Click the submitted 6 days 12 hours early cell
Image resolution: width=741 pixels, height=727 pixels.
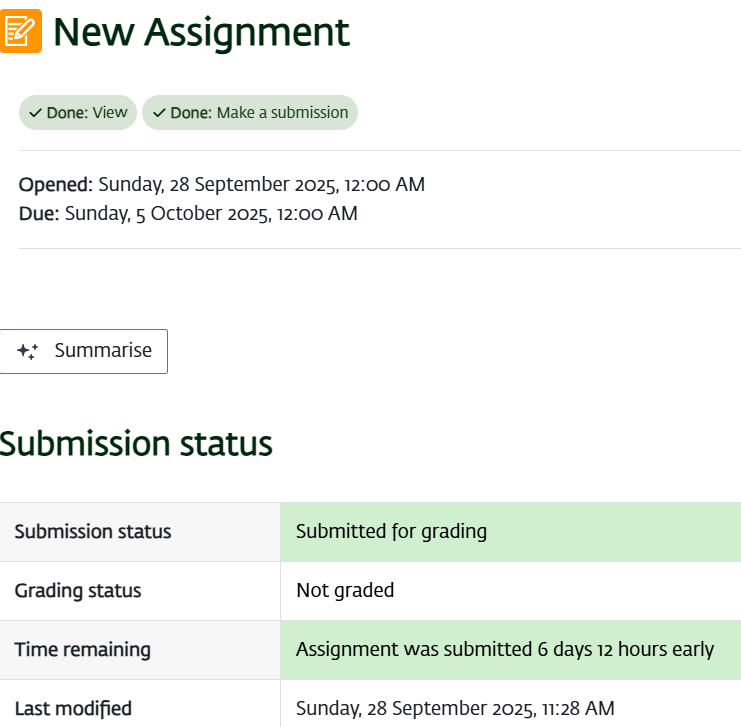[x=505, y=649]
